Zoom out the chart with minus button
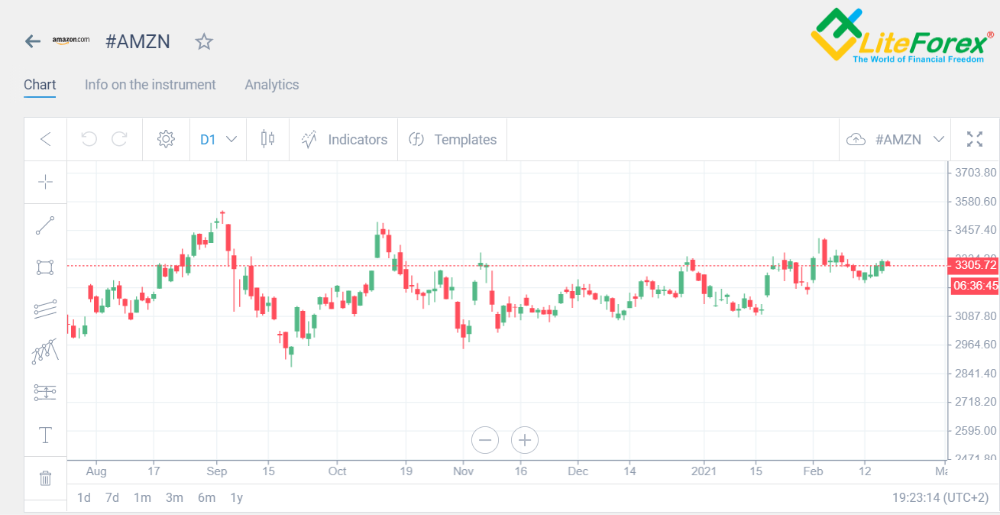 (x=485, y=440)
